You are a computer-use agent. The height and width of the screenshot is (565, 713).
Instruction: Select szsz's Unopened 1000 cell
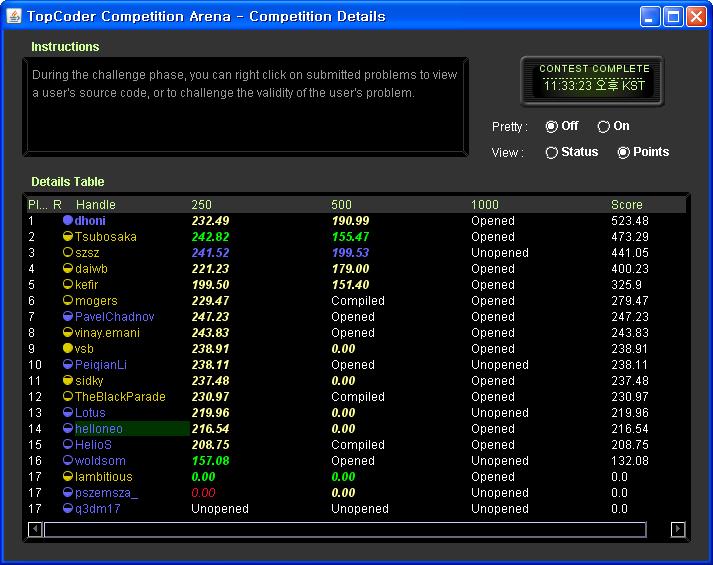point(500,253)
